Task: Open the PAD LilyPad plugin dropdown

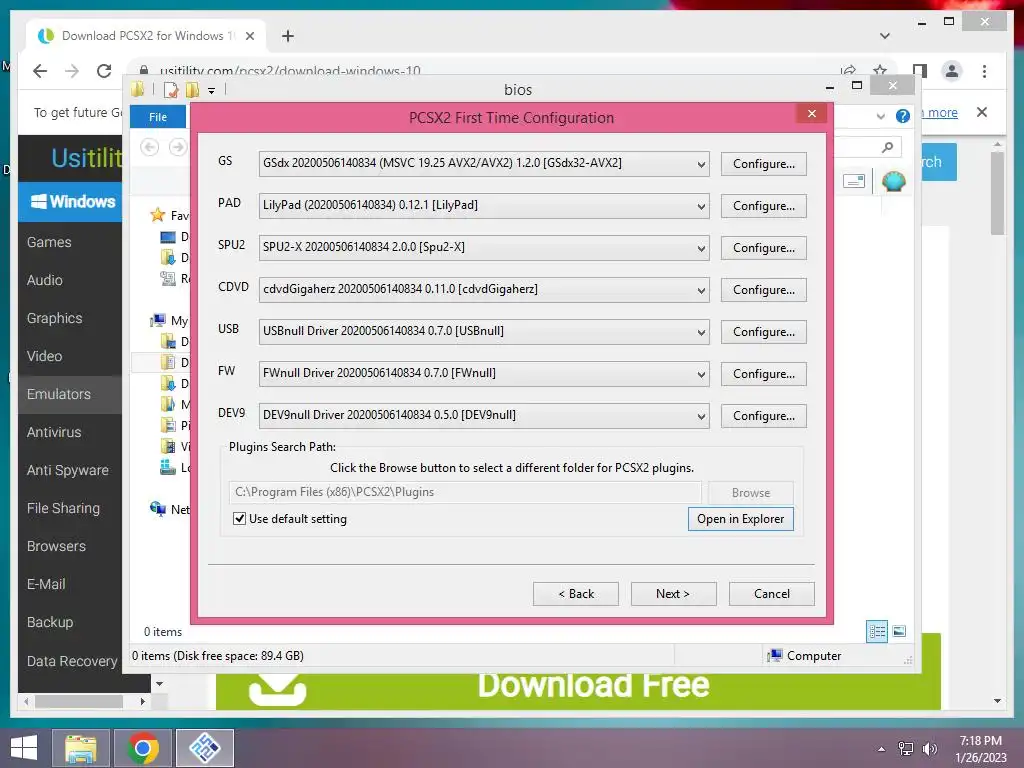Action: (483, 206)
